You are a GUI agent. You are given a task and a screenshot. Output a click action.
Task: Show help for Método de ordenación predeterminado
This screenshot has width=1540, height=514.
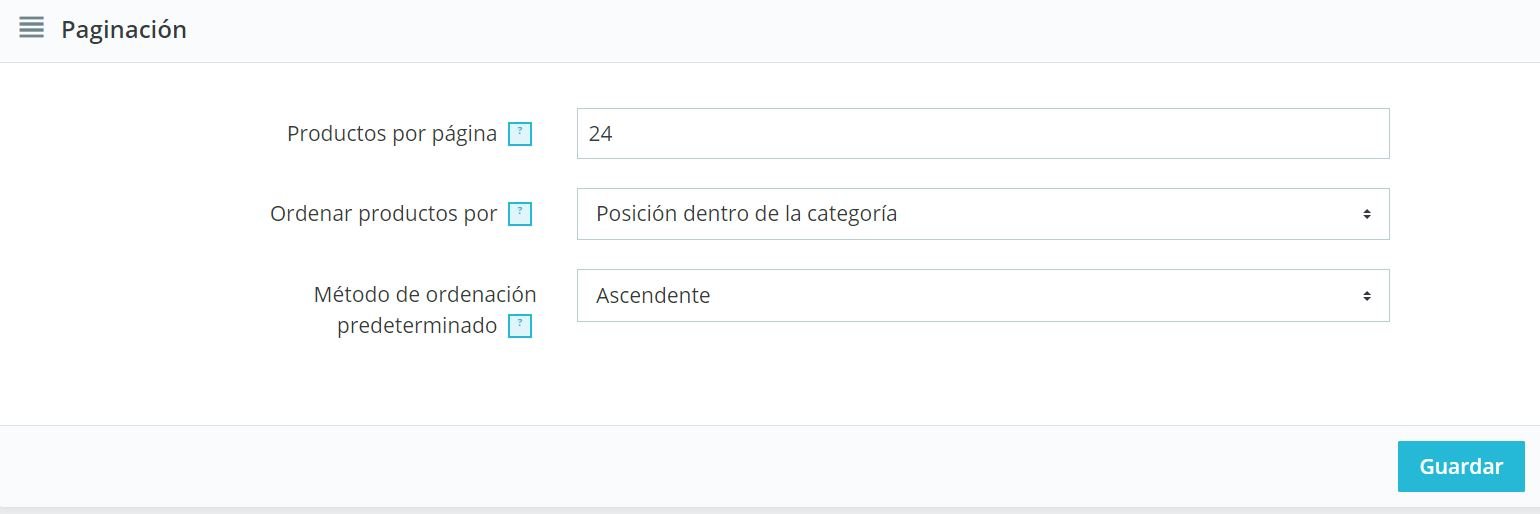tap(520, 326)
